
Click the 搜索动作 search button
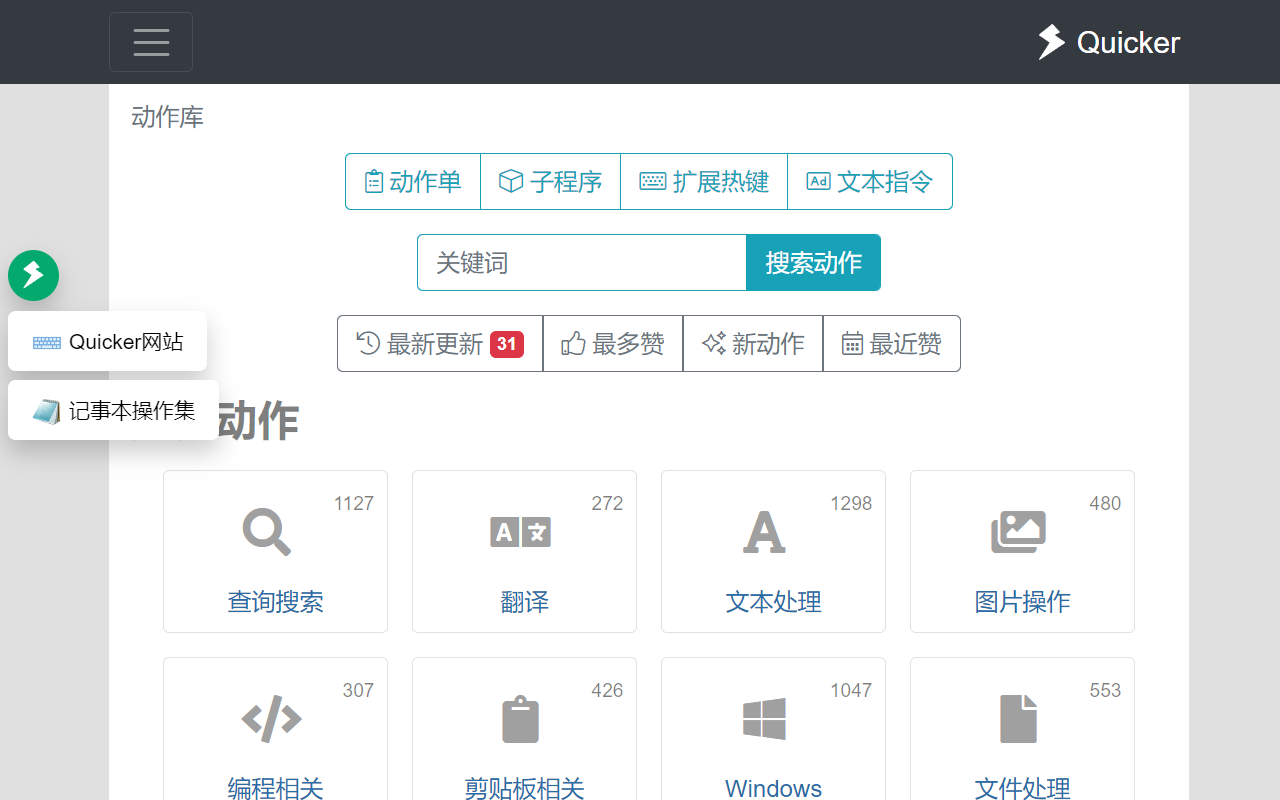[812, 262]
